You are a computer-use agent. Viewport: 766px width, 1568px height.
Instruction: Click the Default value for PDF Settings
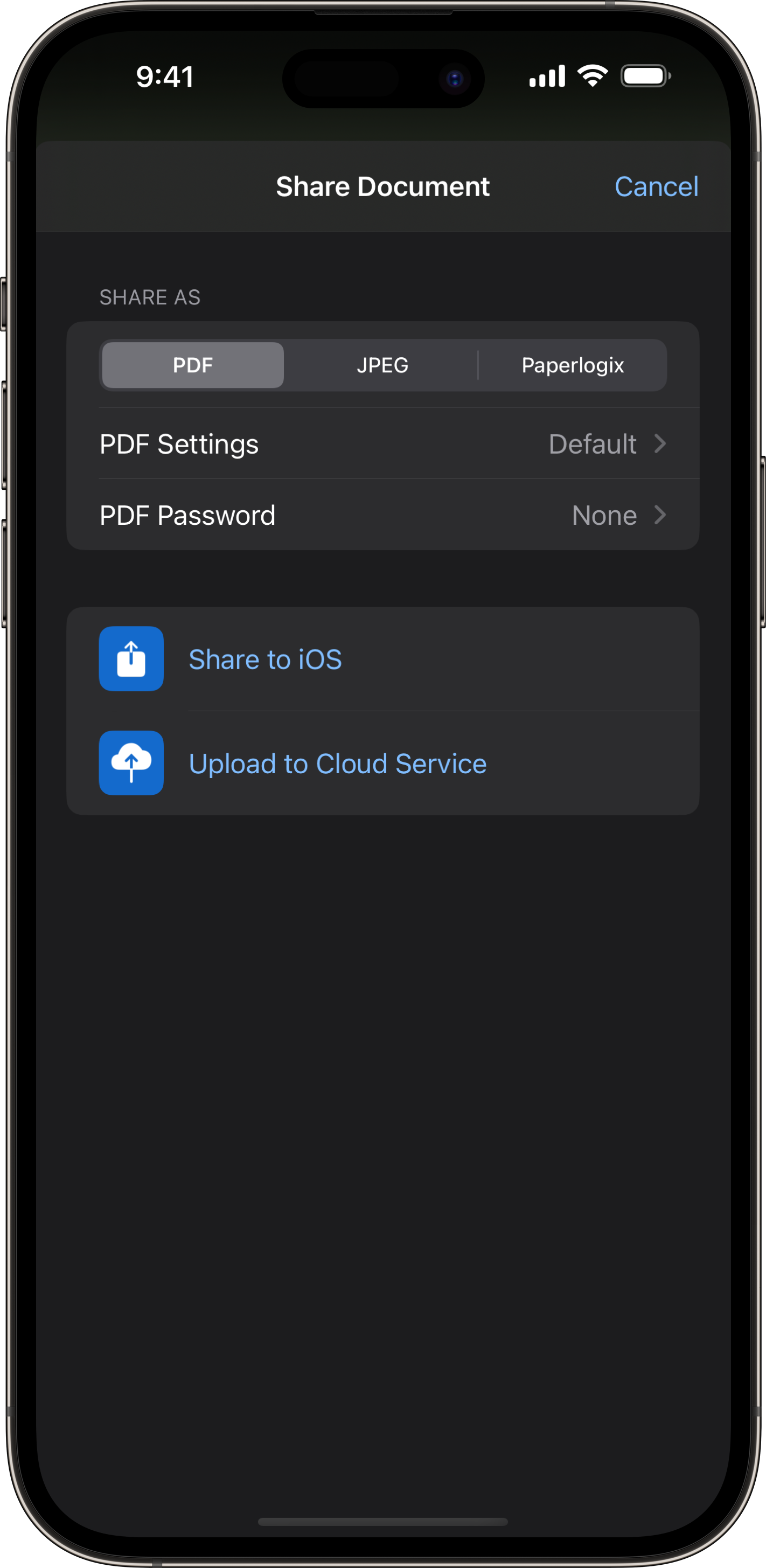pos(593,444)
